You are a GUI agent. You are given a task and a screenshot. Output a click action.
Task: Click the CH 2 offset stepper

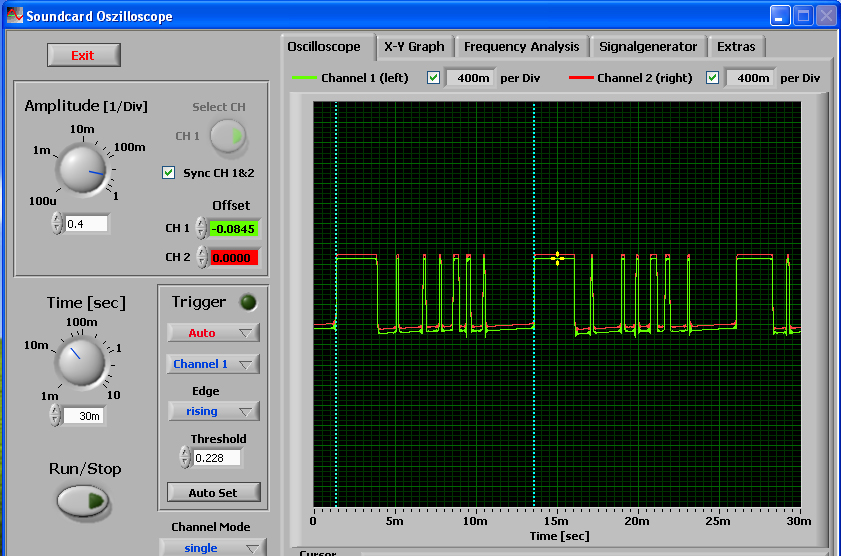[201, 257]
